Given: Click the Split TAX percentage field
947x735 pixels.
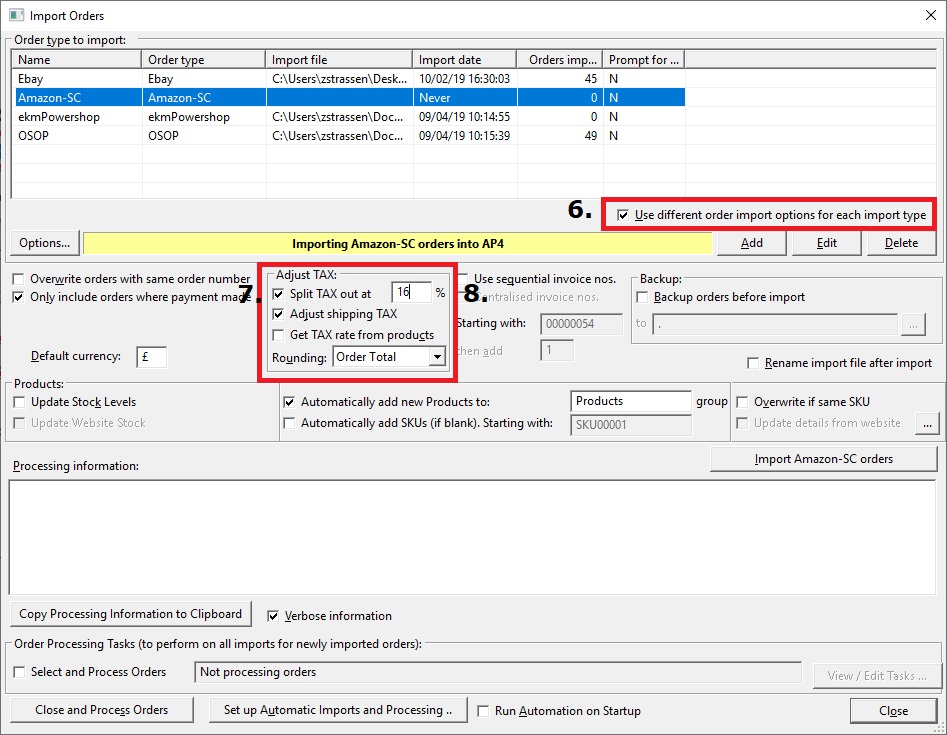Looking at the screenshot, I should pyautogui.click(x=411, y=292).
